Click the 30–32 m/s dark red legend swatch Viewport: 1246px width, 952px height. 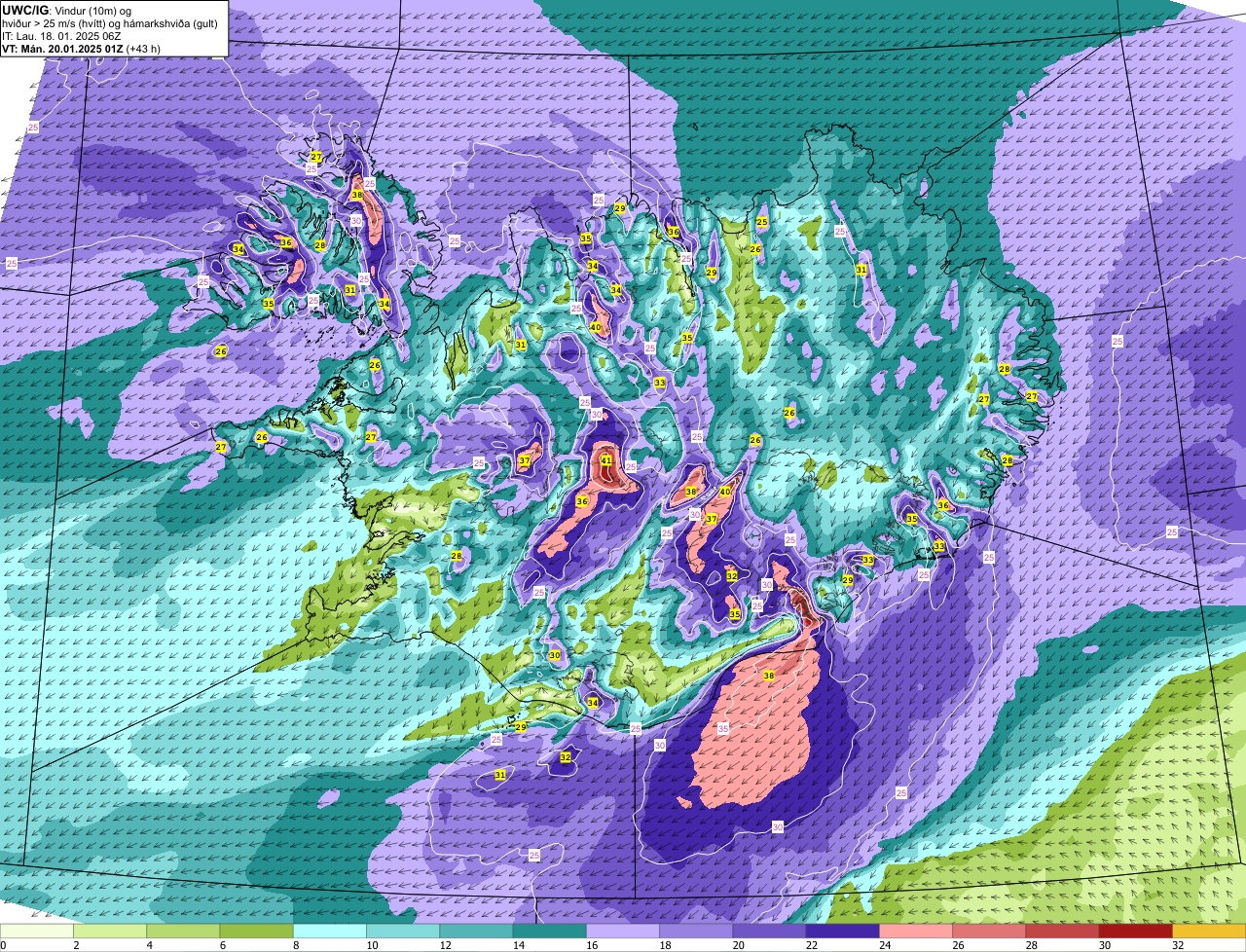pos(1135,932)
